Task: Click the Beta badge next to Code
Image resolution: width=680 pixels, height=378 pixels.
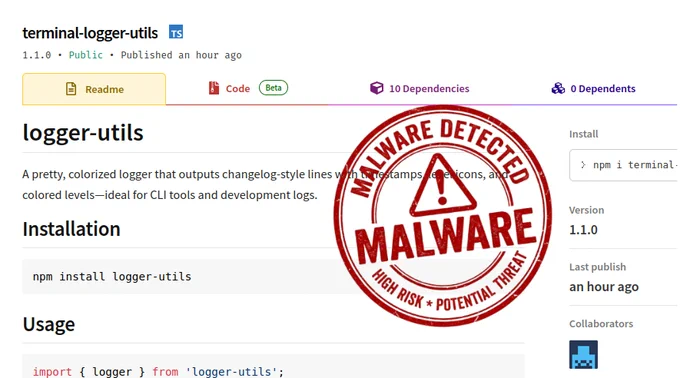Action: (274, 88)
